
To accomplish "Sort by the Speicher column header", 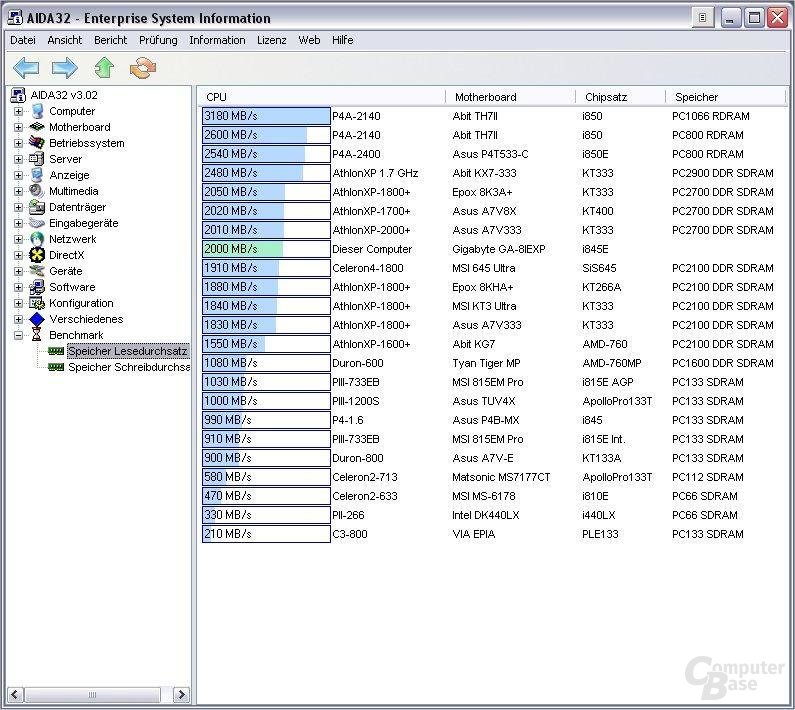I will 726,97.
